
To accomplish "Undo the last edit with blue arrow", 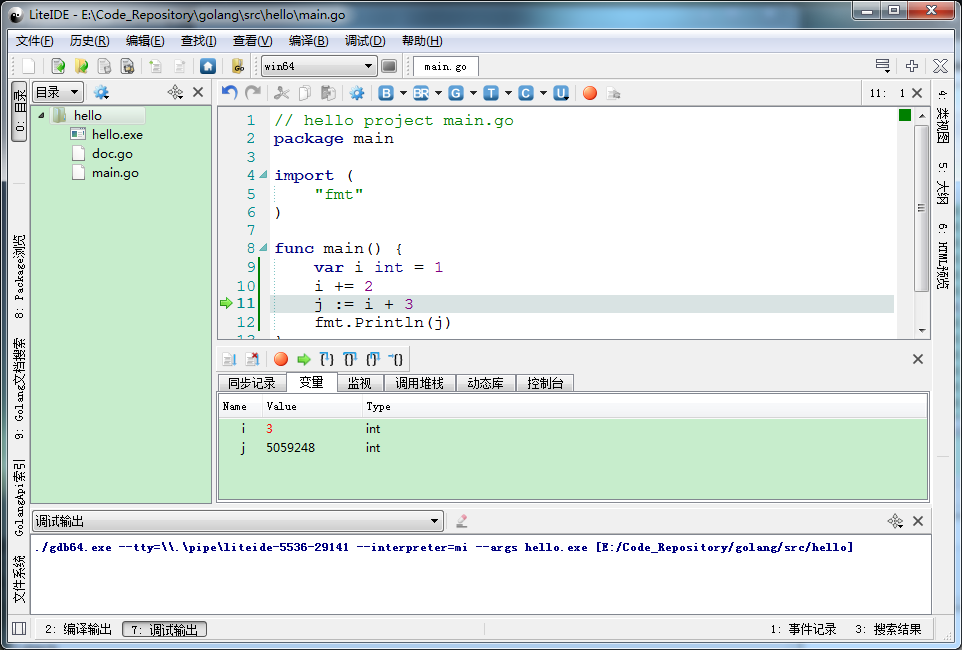I will click(x=229, y=93).
